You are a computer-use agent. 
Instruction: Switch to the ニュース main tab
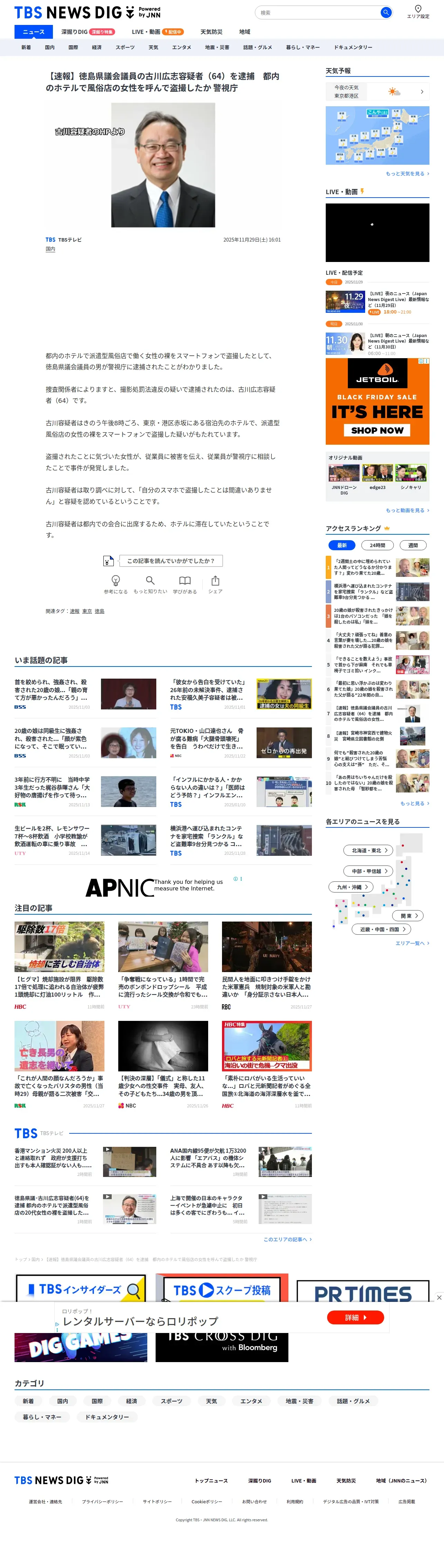34,31
